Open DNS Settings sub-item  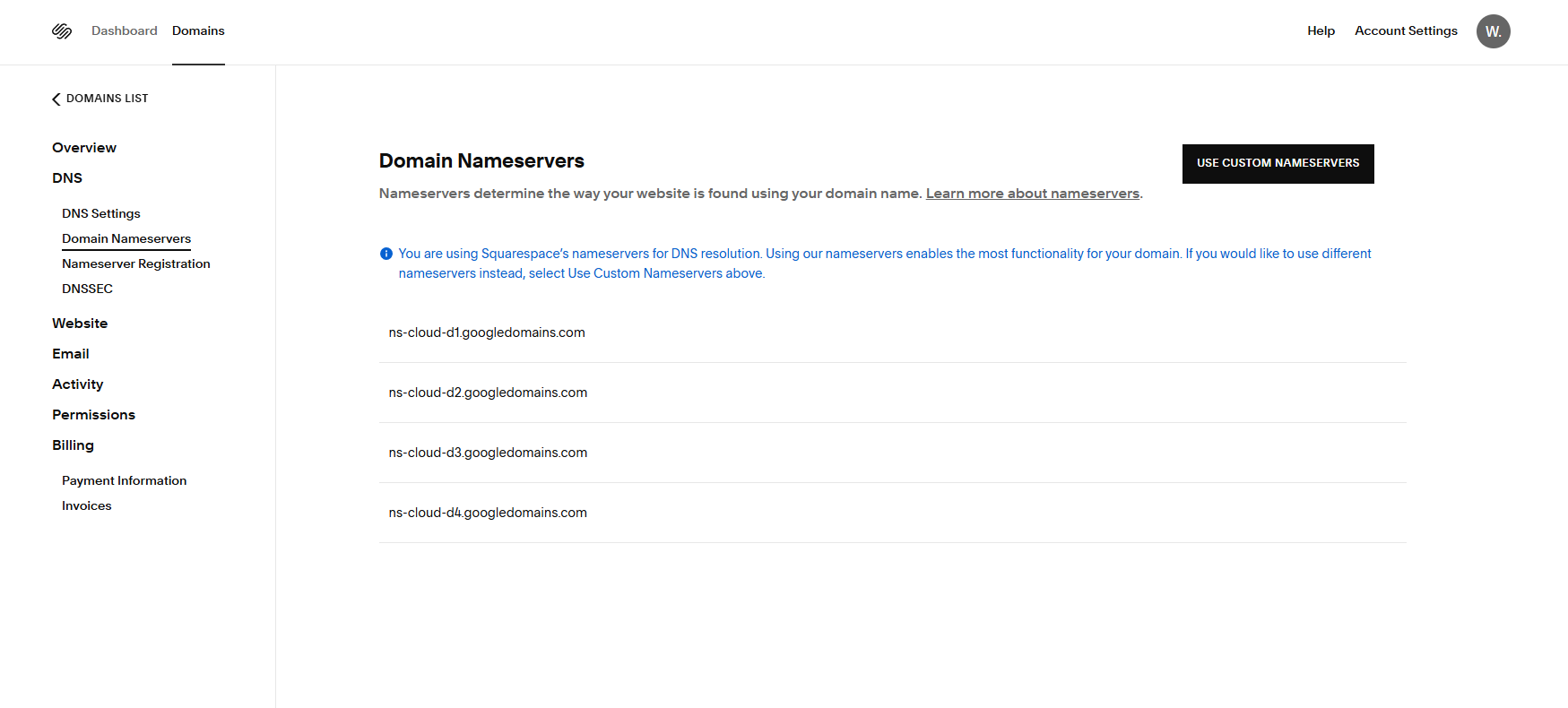101,213
